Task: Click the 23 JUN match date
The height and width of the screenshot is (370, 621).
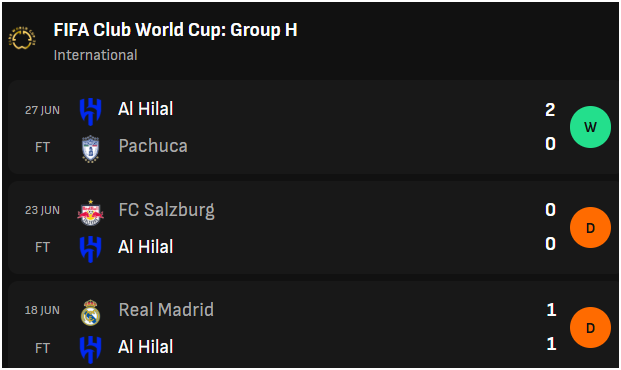Action: point(42,210)
